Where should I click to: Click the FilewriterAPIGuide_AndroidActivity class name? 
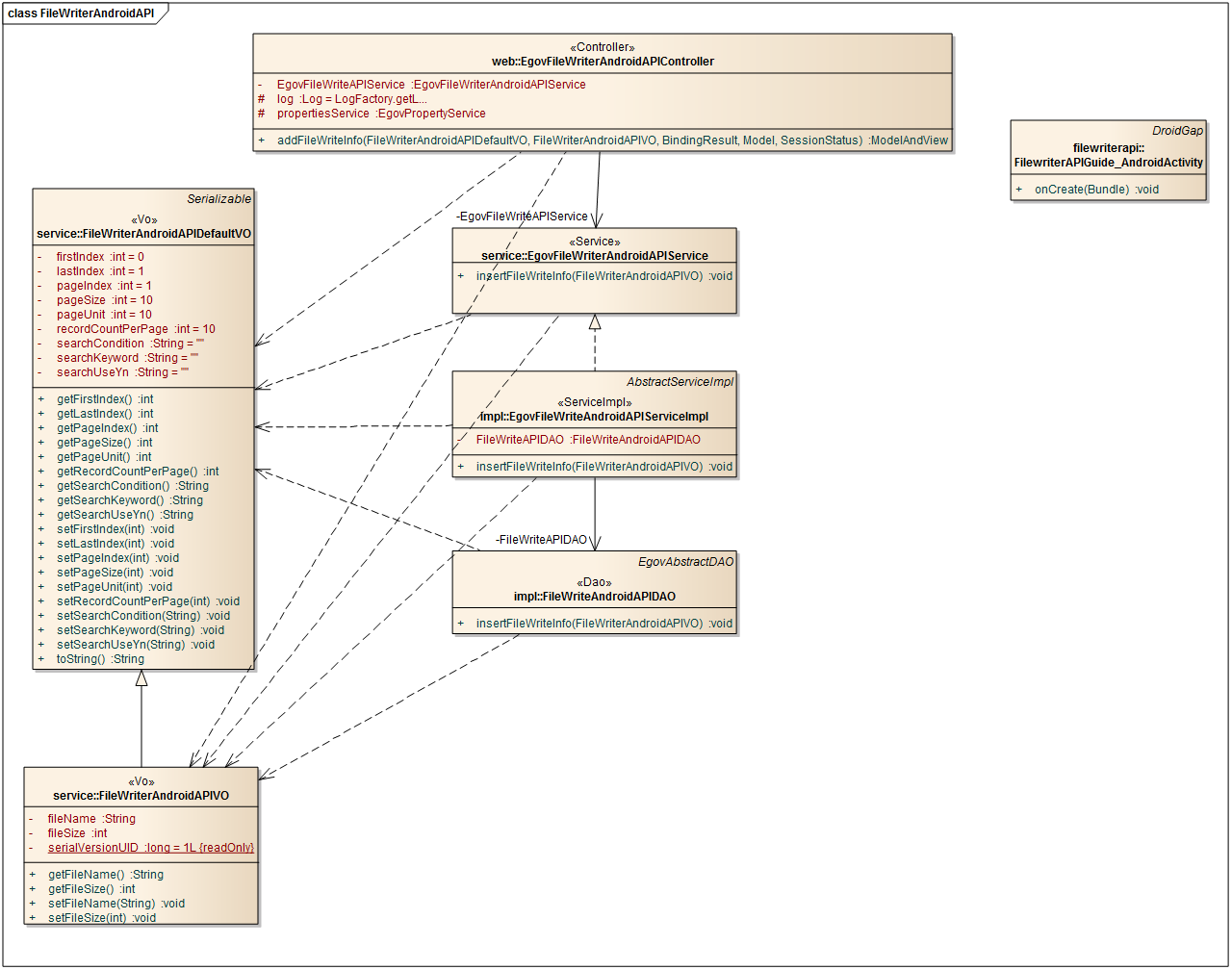[x=1108, y=163]
